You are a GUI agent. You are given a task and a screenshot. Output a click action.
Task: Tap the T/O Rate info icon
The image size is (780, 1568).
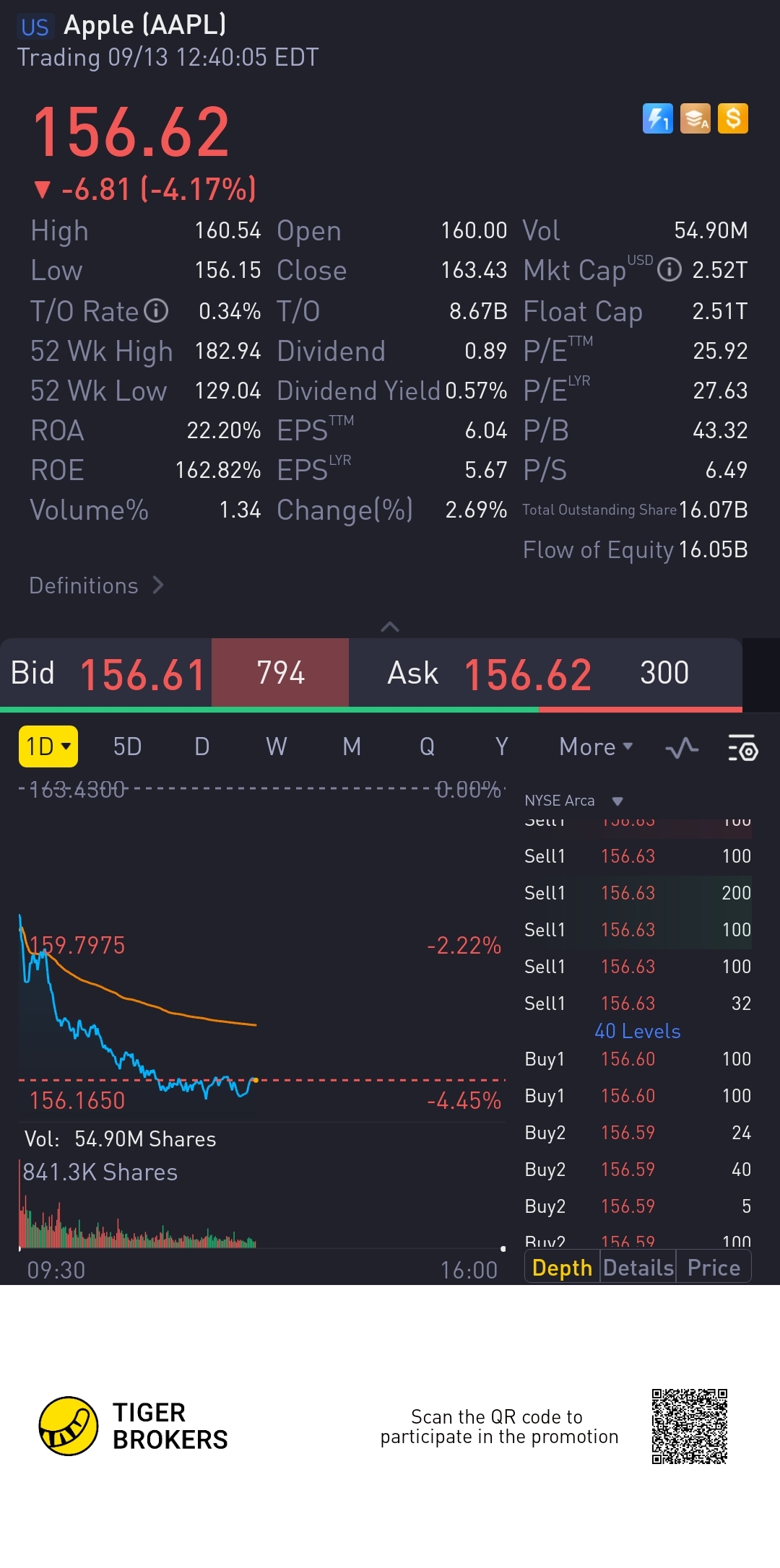tap(156, 311)
